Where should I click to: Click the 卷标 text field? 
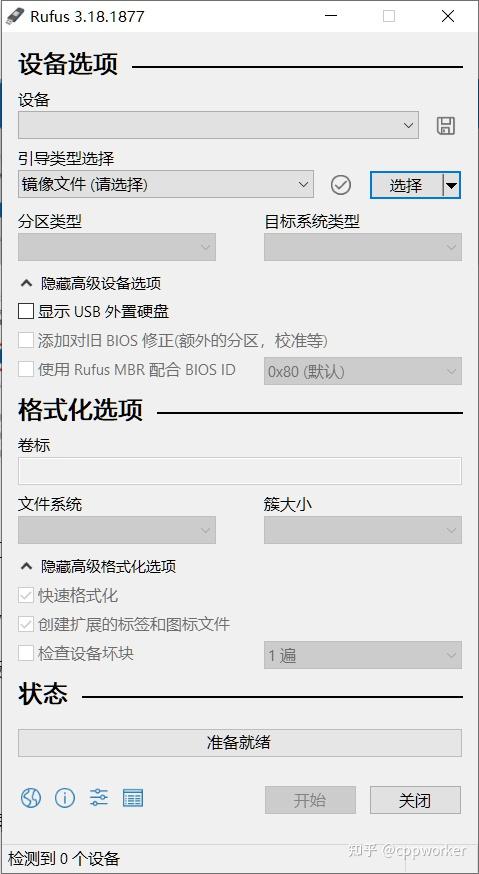coord(240,471)
